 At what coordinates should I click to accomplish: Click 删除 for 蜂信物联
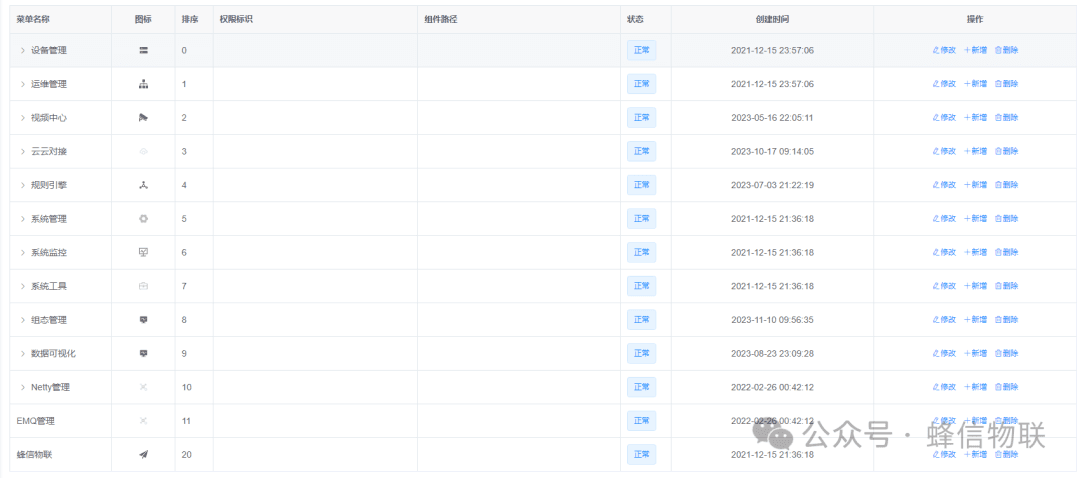pos(1006,455)
